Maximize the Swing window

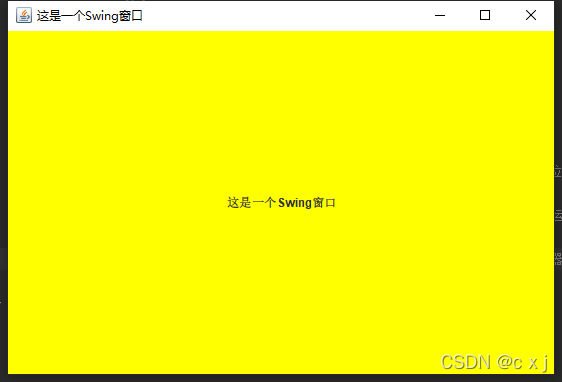pyautogui.click(x=485, y=15)
